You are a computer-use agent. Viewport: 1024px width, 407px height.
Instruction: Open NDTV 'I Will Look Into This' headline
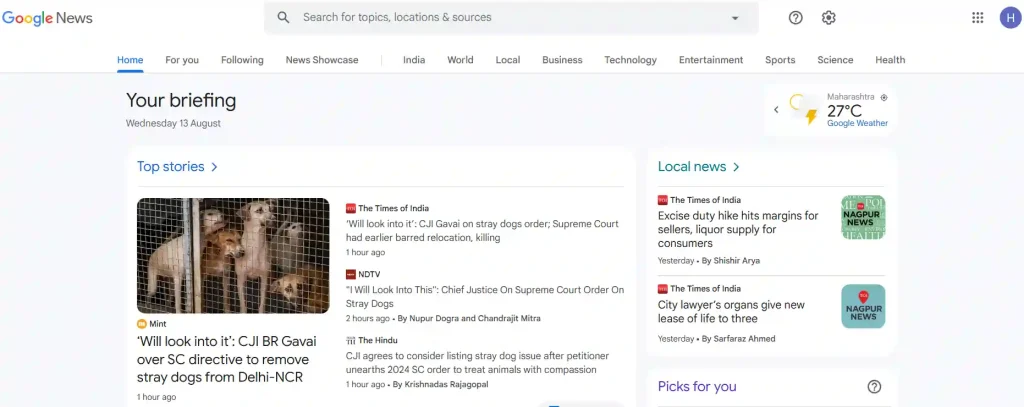click(x=485, y=297)
